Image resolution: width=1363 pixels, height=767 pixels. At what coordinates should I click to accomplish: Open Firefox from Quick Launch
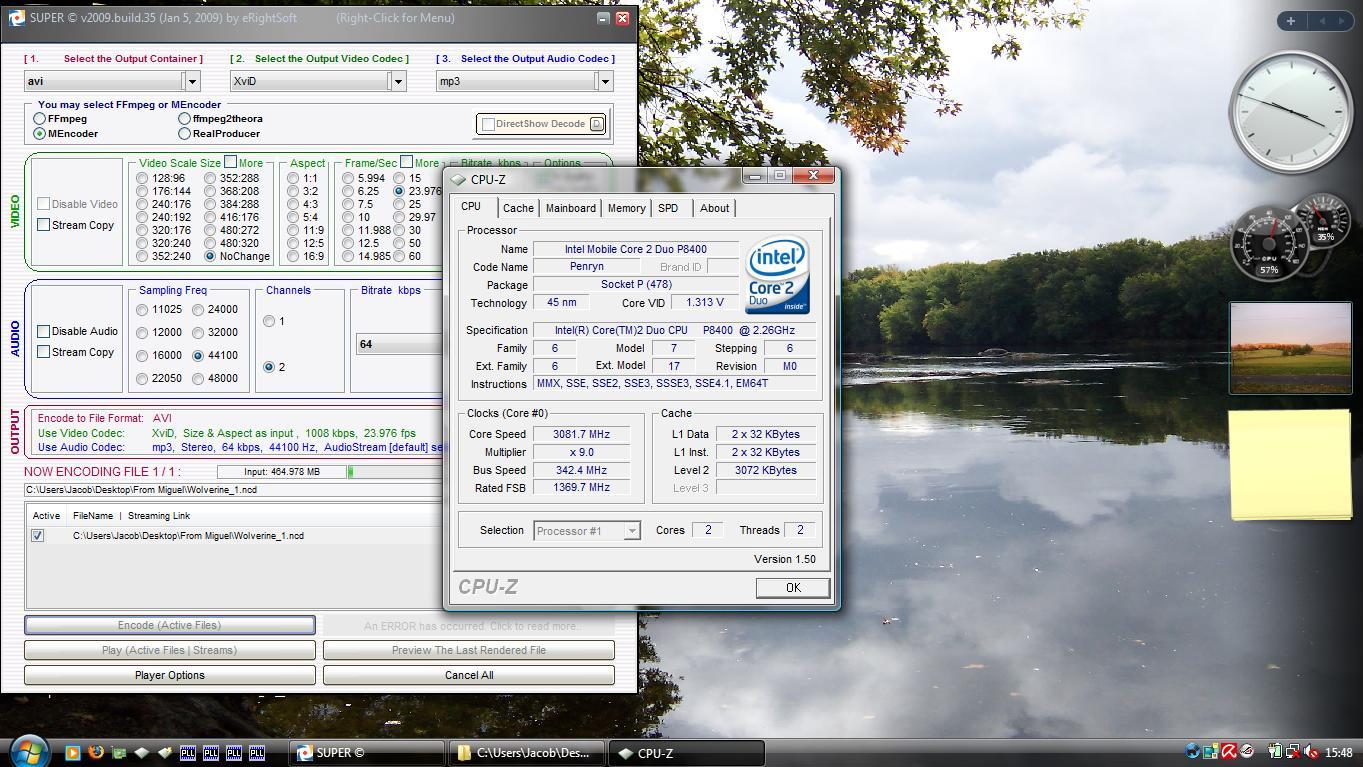[96, 752]
